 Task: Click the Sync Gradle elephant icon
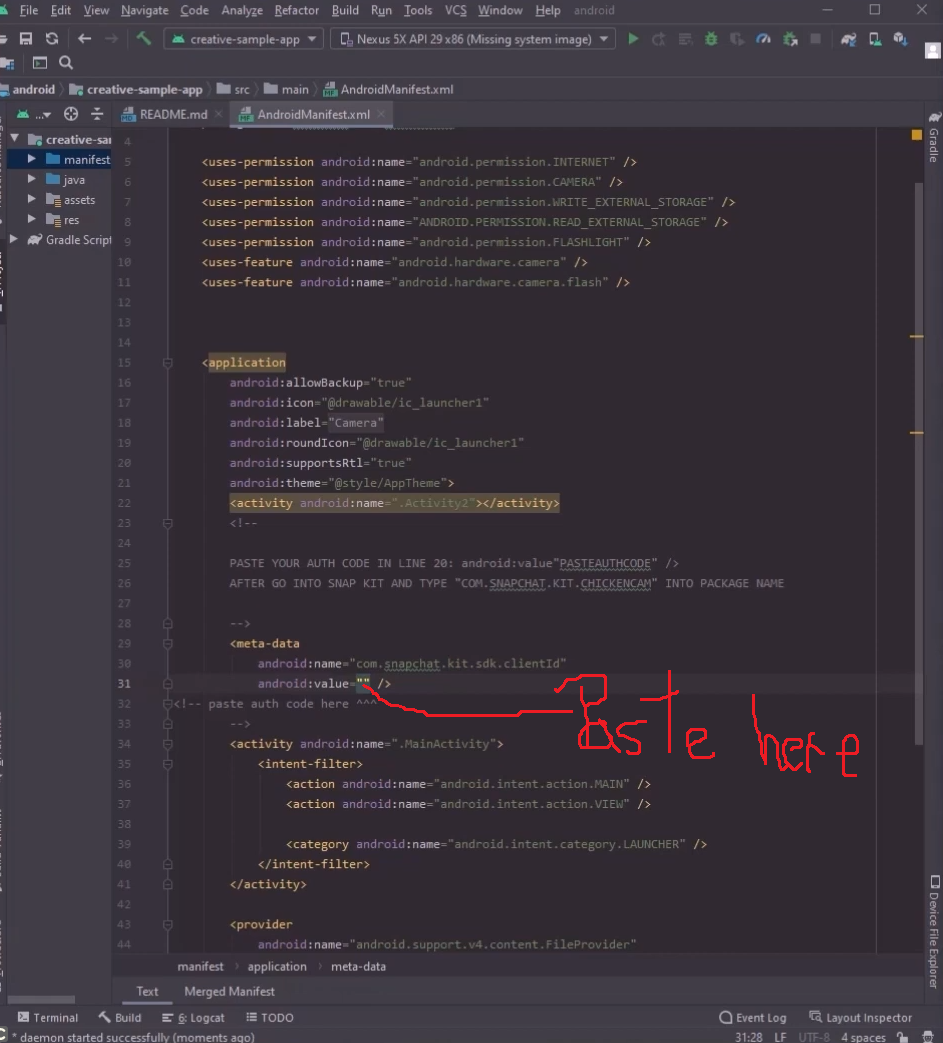[849, 39]
